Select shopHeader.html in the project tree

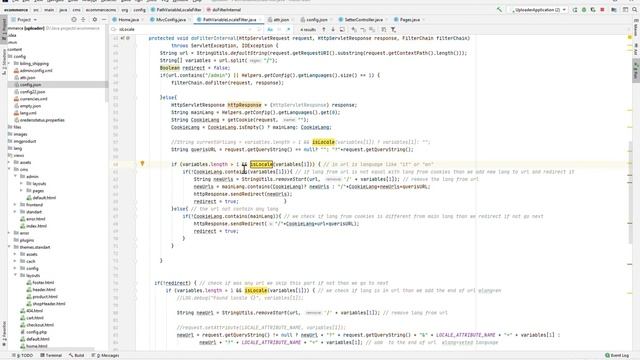(46, 304)
